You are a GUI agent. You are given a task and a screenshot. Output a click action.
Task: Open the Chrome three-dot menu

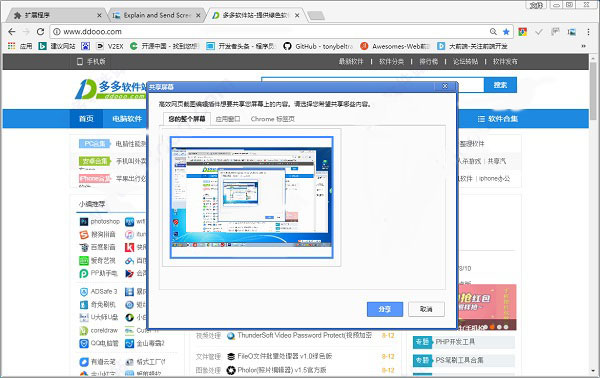click(x=588, y=32)
